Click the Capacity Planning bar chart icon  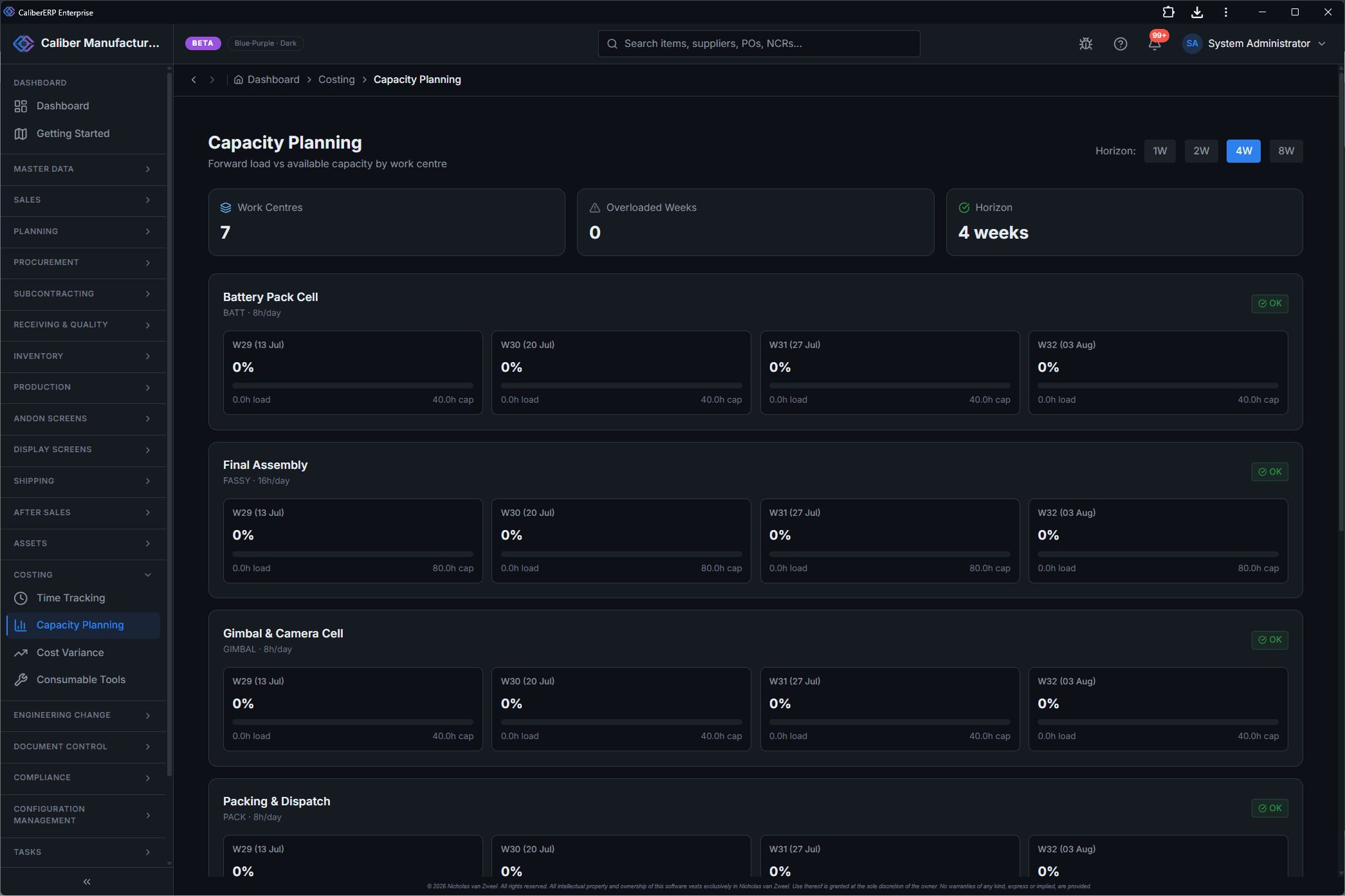point(21,625)
